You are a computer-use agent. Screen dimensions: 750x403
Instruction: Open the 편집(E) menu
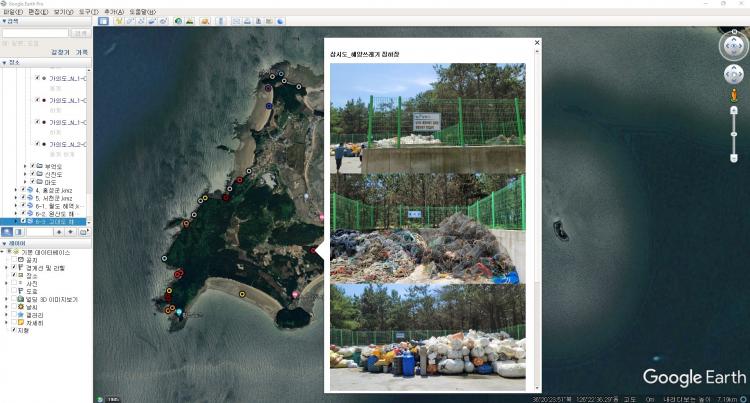38,11
